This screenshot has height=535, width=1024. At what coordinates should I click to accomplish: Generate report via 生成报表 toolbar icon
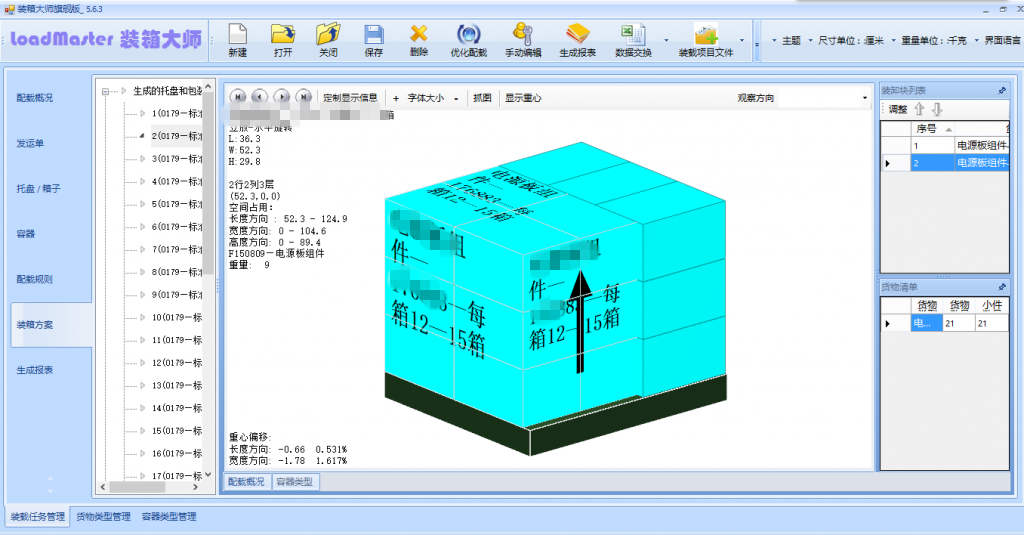pos(577,40)
